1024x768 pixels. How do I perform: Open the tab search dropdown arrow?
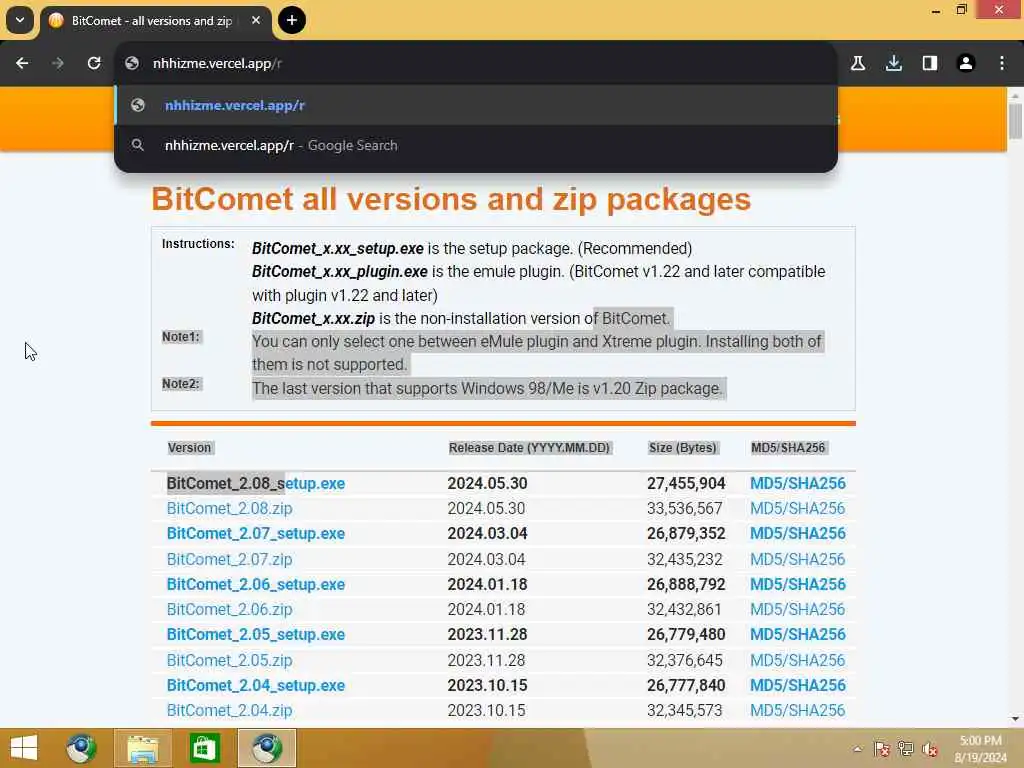(20, 20)
